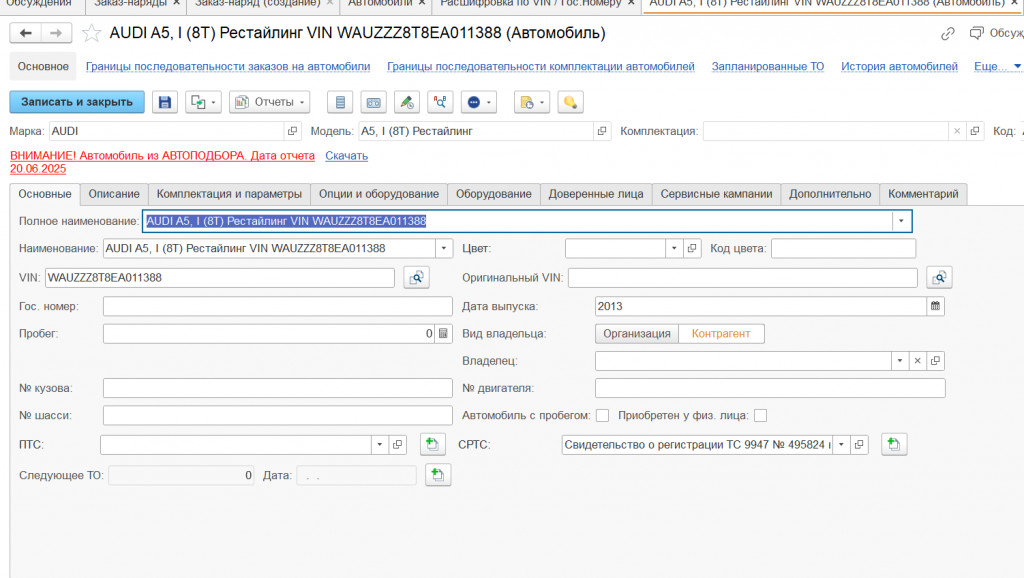Viewport: 1024px width, 578px height.
Task: Click the Скачать report link
Action: click(x=346, y=156)
